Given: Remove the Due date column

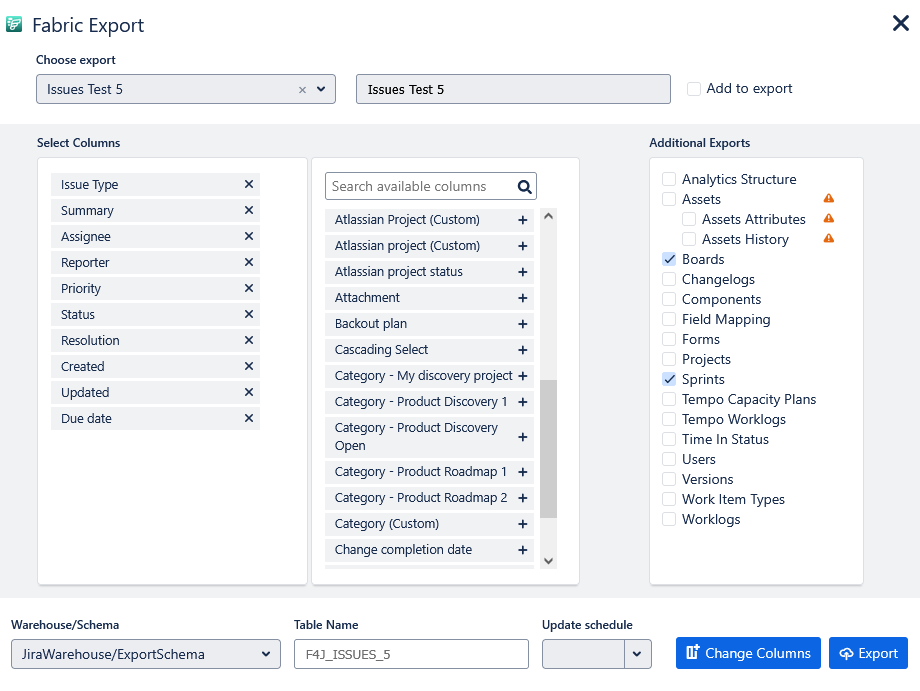Looking at the screenshot, I should click(249, 419).
